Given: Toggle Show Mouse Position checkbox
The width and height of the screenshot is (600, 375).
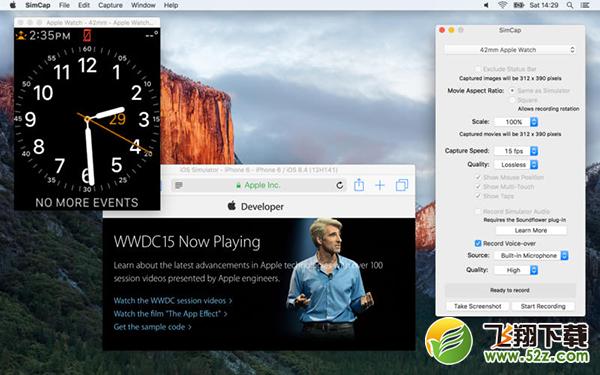Looking at the screenshot, I should (478, 177).
